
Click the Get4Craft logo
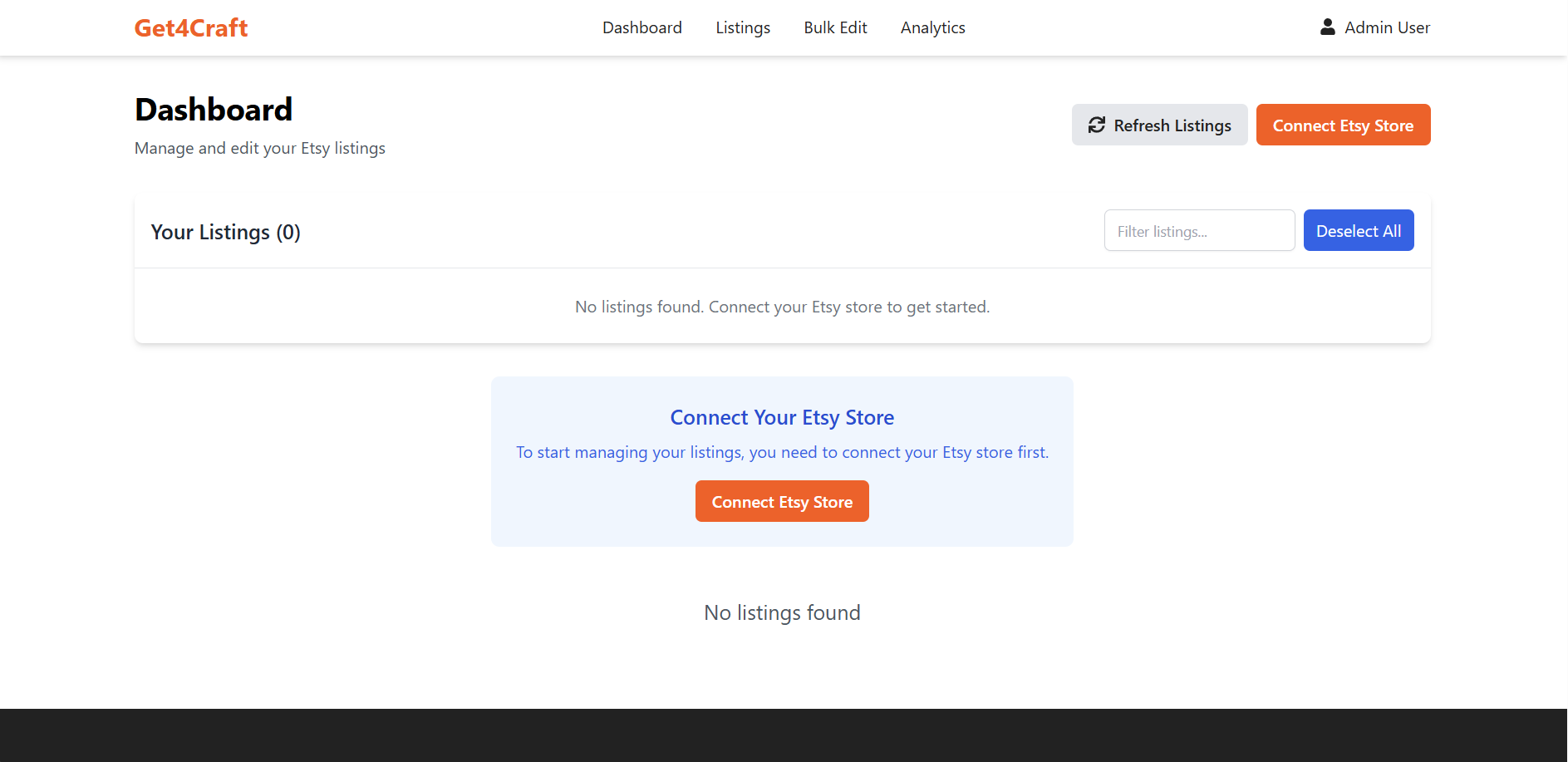(x=191, y=27)
